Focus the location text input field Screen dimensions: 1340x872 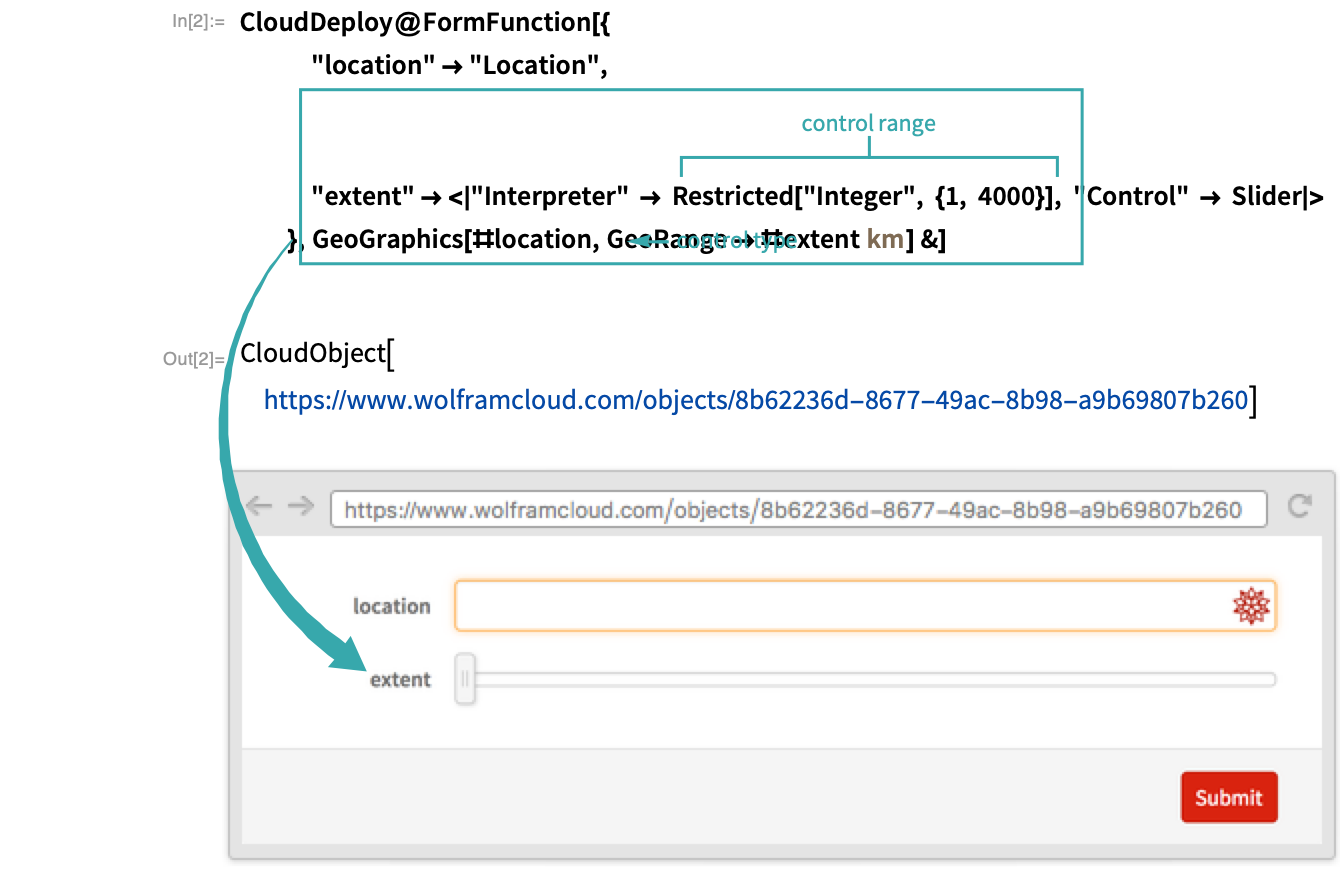(840, 606)
